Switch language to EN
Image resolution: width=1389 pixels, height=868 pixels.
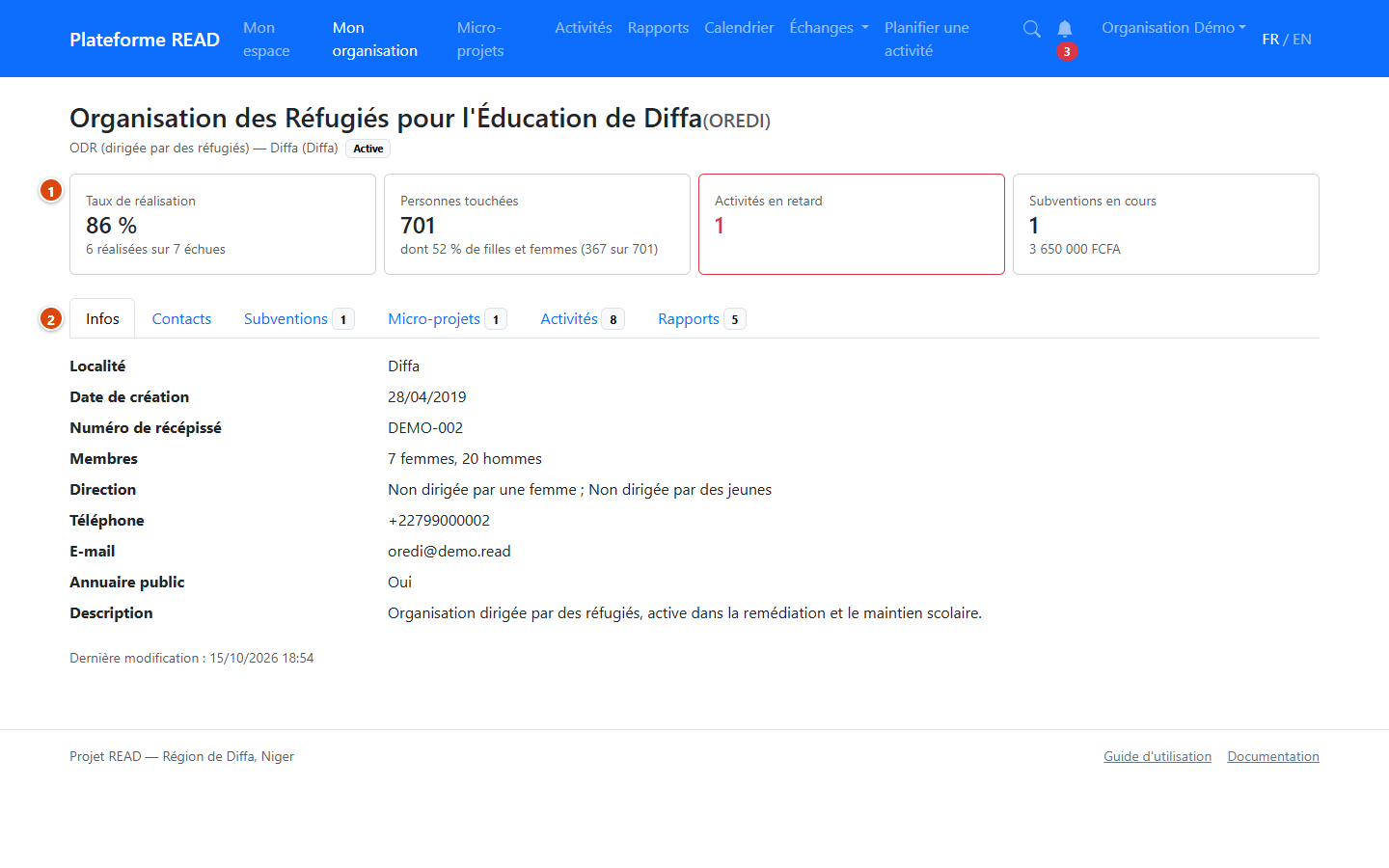1302,40
